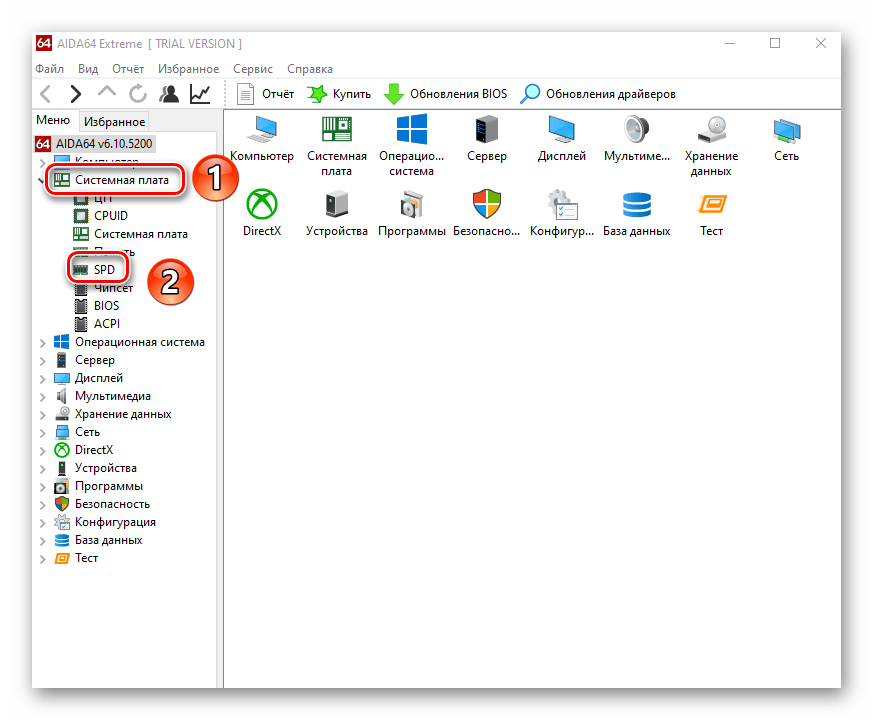Open the Сервис menu
Image resolution: width=873 pixels, height=720 pixels.
coord(253,69)
